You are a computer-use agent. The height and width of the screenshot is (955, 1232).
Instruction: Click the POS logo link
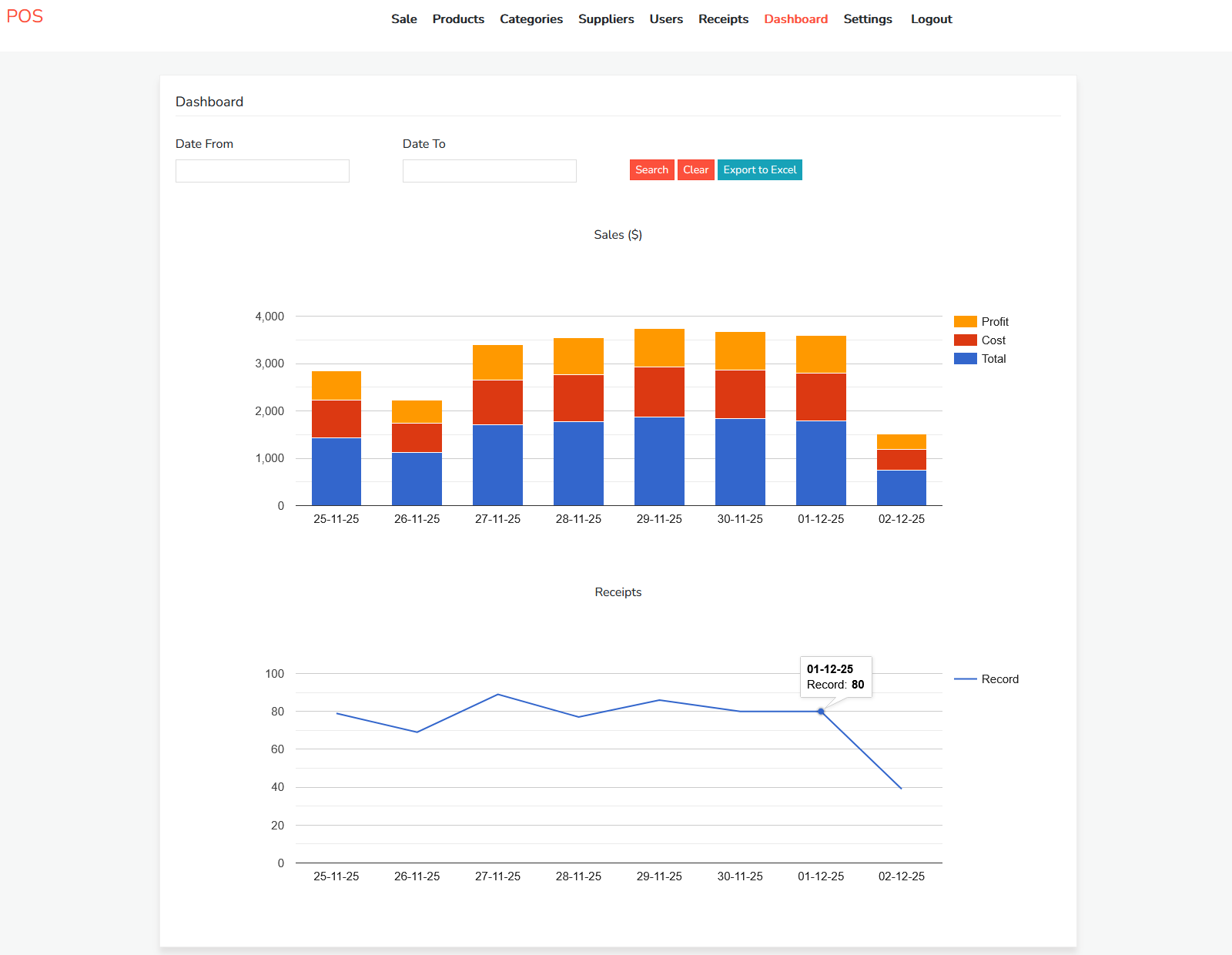[25, 17]
